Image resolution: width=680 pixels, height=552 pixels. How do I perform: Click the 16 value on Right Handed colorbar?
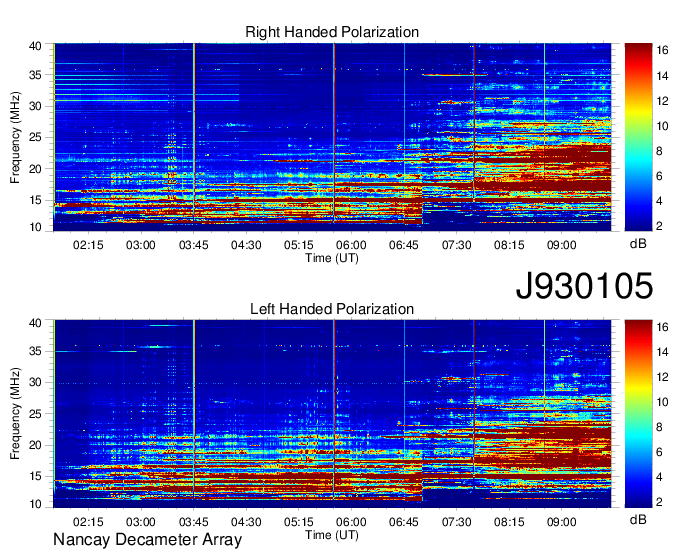click(662, 50)
